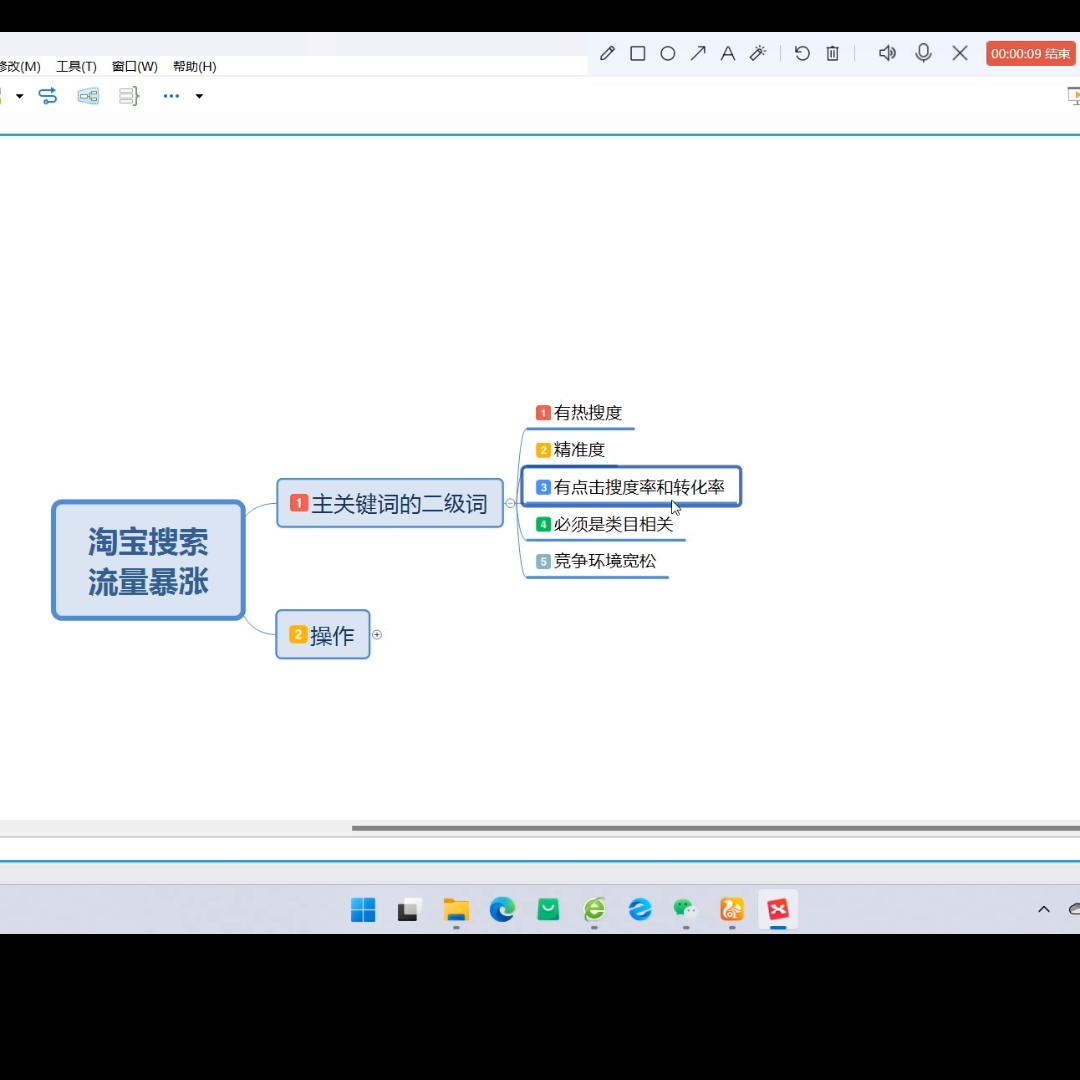Click the orange priority 2 marker on 精准度
The height and width of the screenshot is (1080, 1080).
[543, 450]
